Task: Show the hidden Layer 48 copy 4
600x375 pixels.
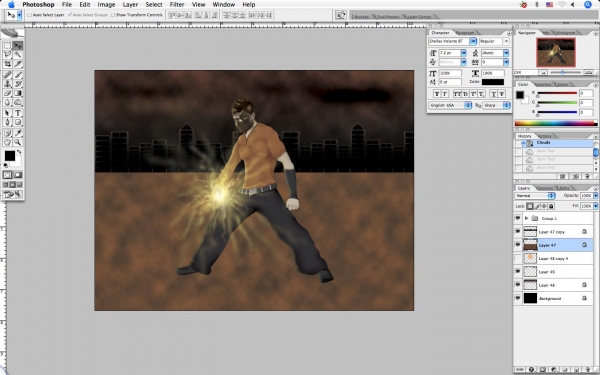Action: 518,258
